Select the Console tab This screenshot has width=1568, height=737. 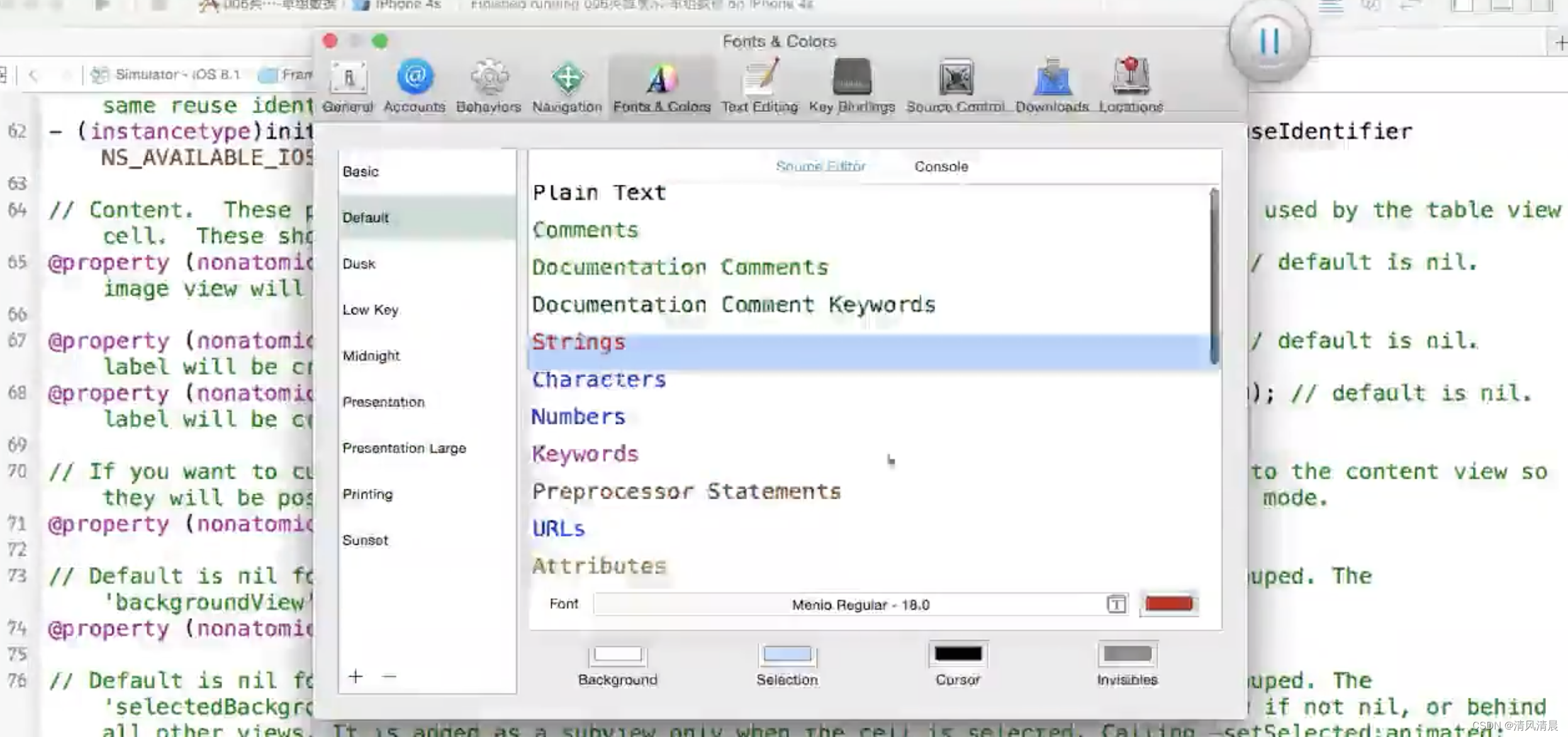[x=940, y=166]
